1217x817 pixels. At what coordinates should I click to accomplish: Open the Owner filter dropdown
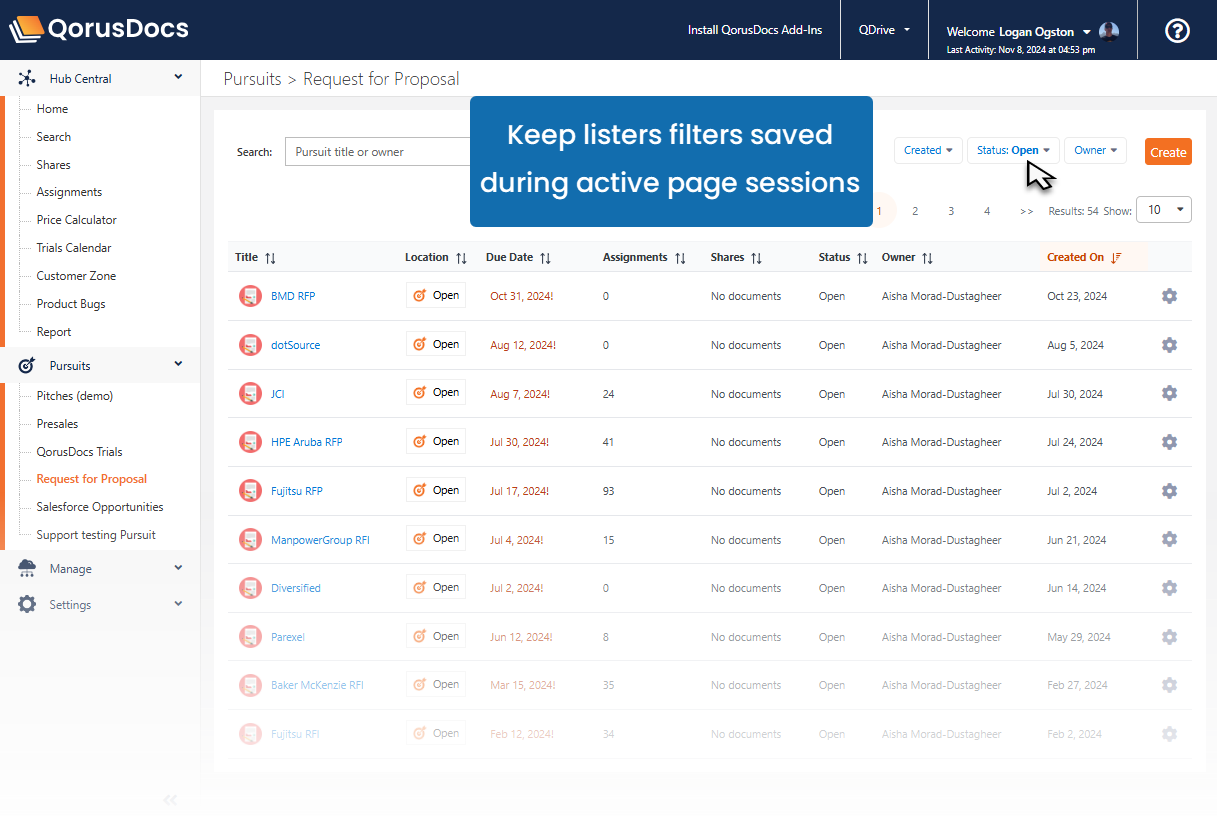[1095, 151]
